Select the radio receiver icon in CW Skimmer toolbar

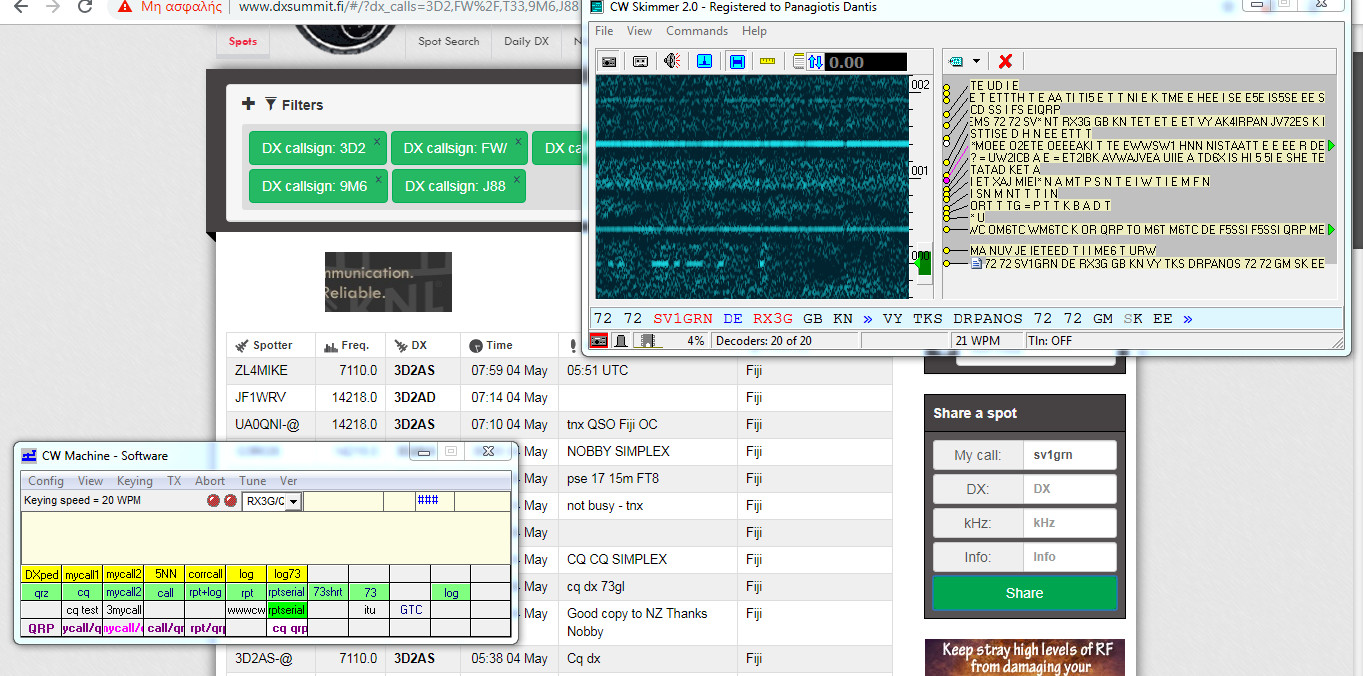click(x=608, y=61)
